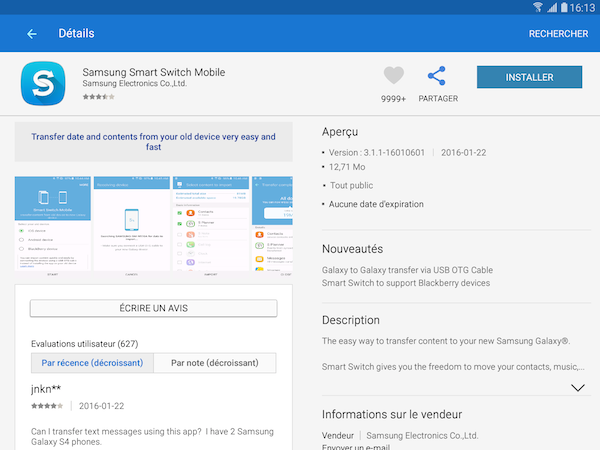
Task: Select the app title Samsung Smart Switch Mobile
Action: (154, 72)
